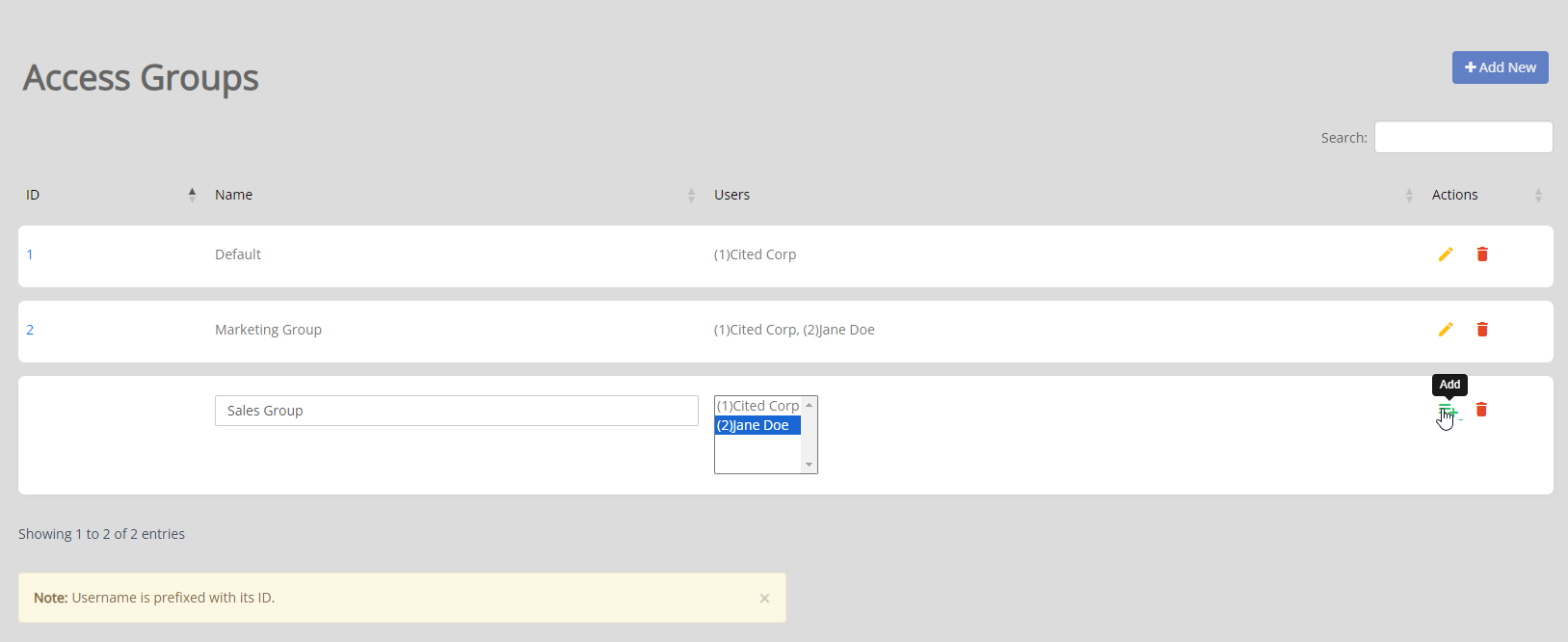
Task: Focus the Search input field
Action: click(x=1463, y=137)
